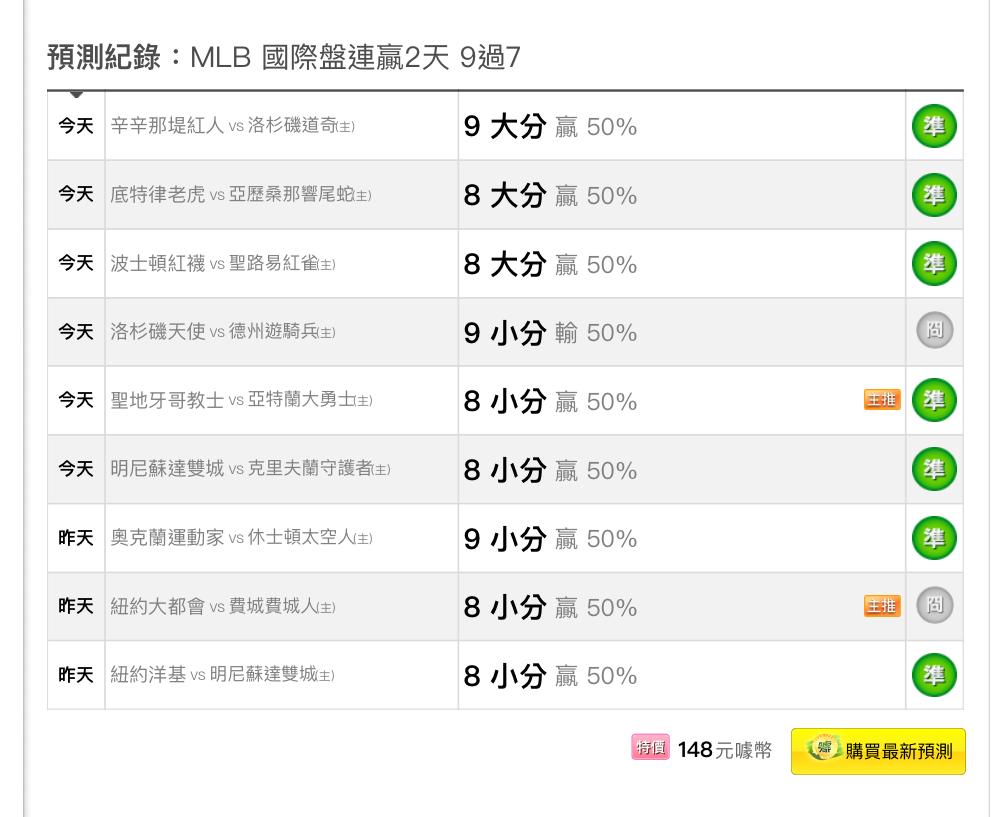
Task: Click 波士頓紅襪 vs 聖路易紅雀 matchup
Action: 222,264
